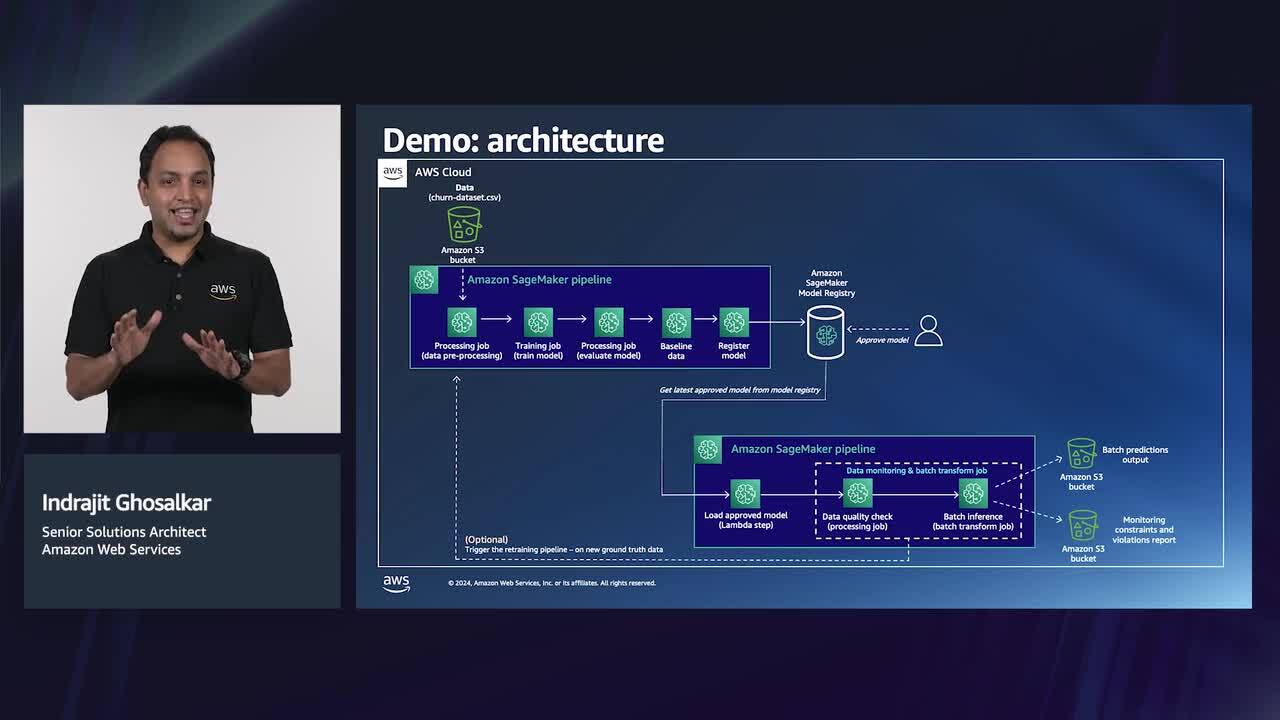Click the SageMaker Model Registry database icon
The width and height of the screenshot is (1280, 720).
coord(825,332)
